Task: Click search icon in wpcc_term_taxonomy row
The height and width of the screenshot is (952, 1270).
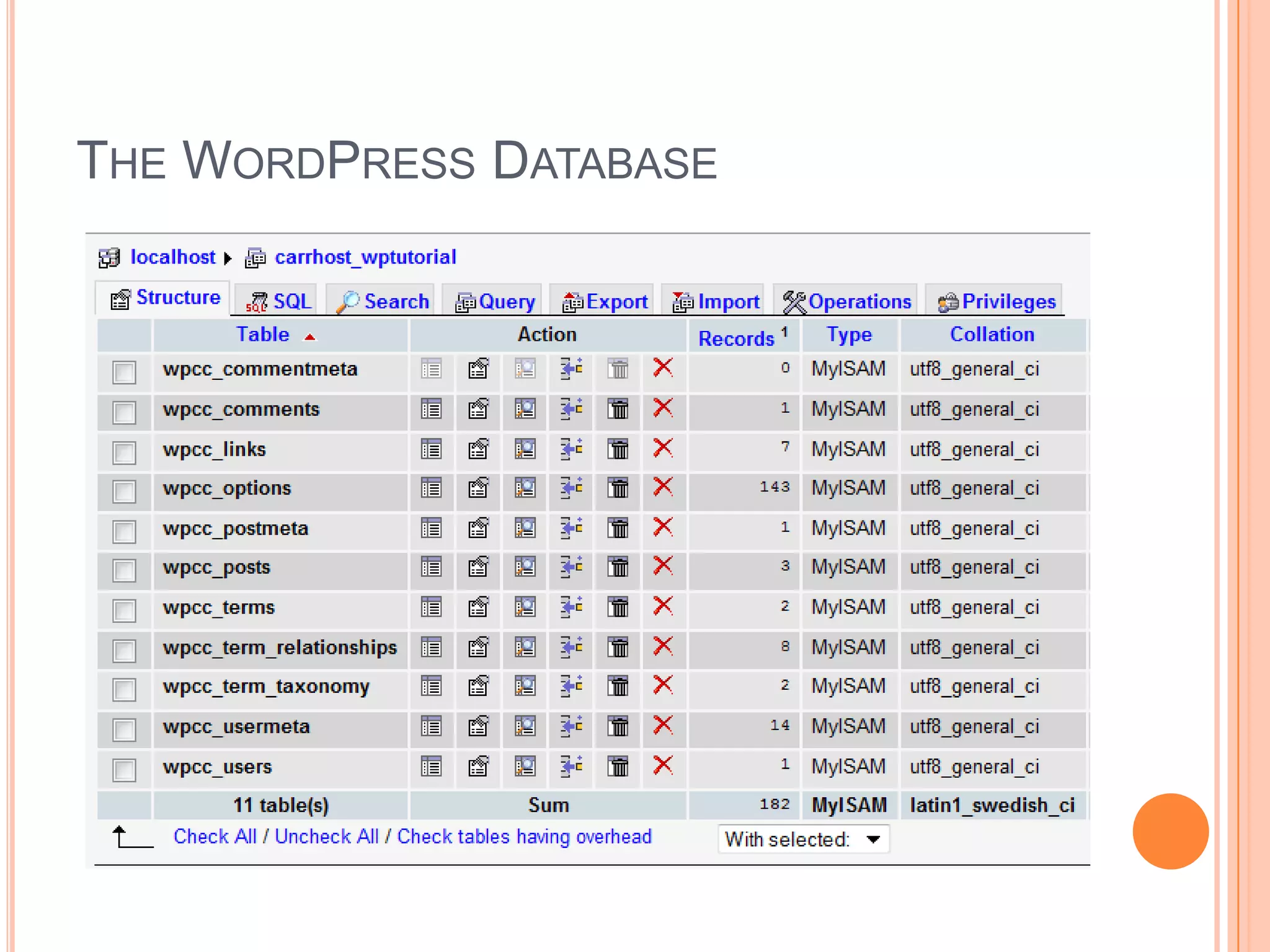Action: pos(525,686)
